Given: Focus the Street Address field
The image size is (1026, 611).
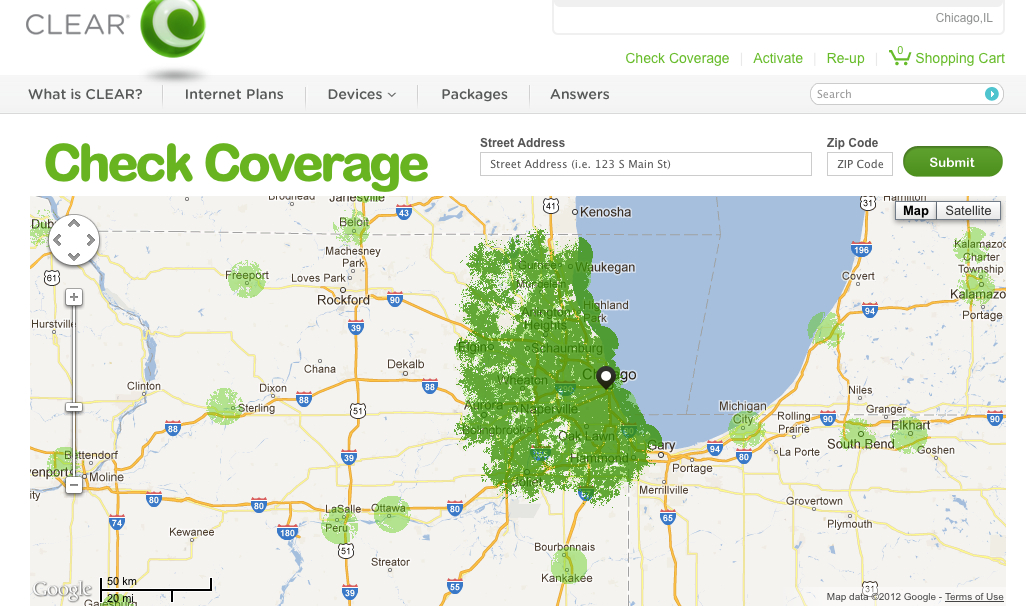Looking at the screenshot, I should [646, 164].
